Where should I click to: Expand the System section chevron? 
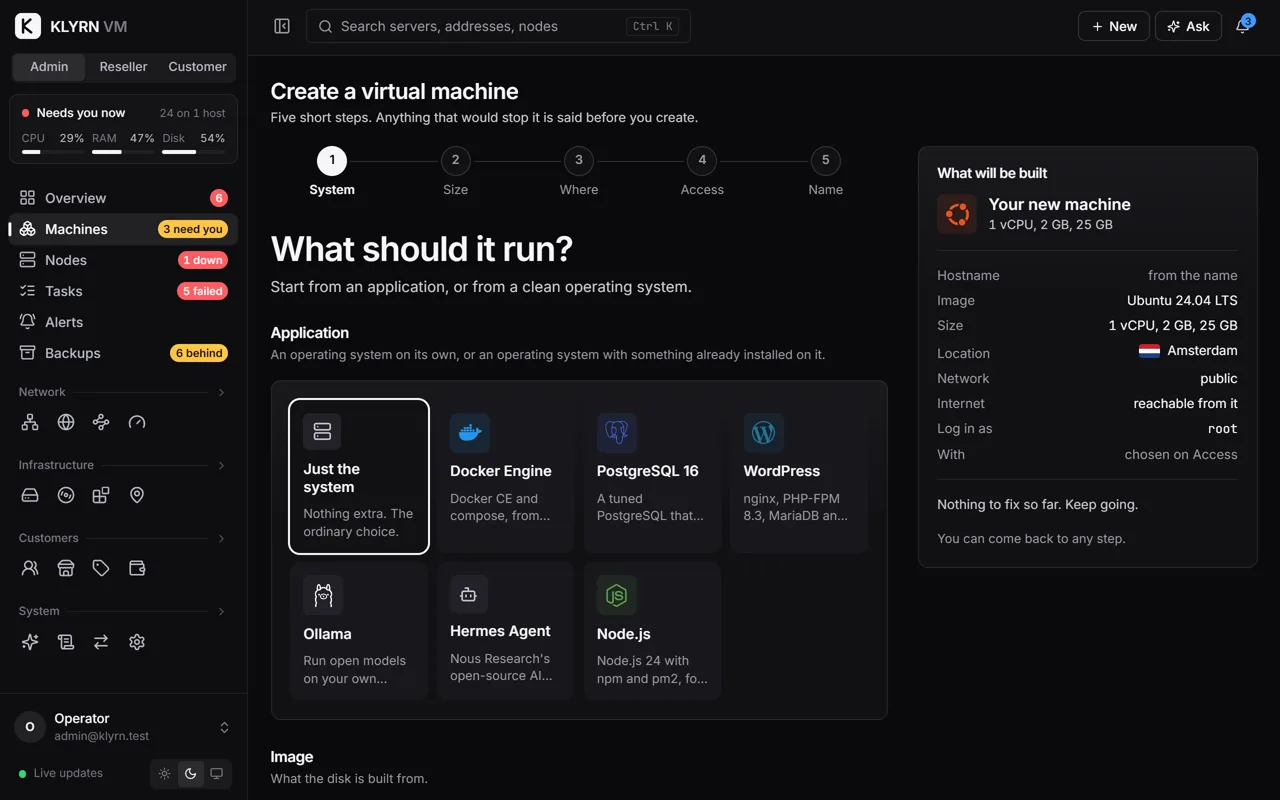click(221, 611)
